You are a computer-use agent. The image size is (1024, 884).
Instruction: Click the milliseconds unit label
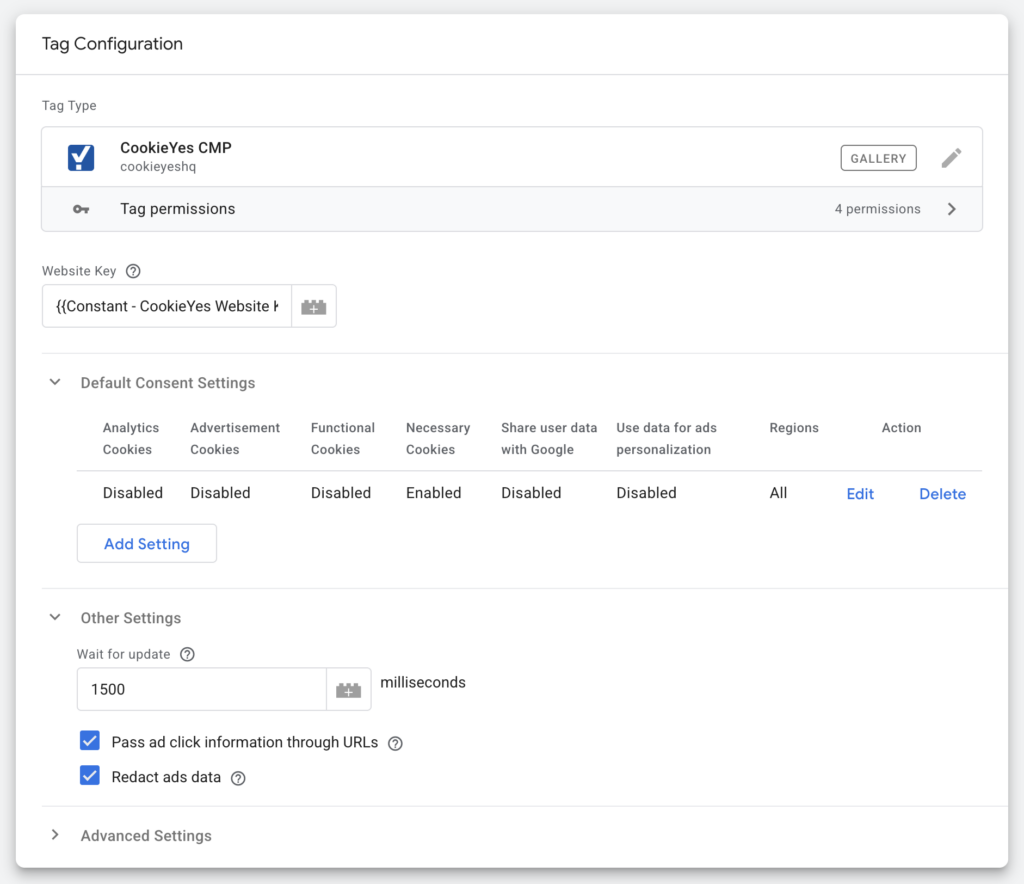coord(423,682)
